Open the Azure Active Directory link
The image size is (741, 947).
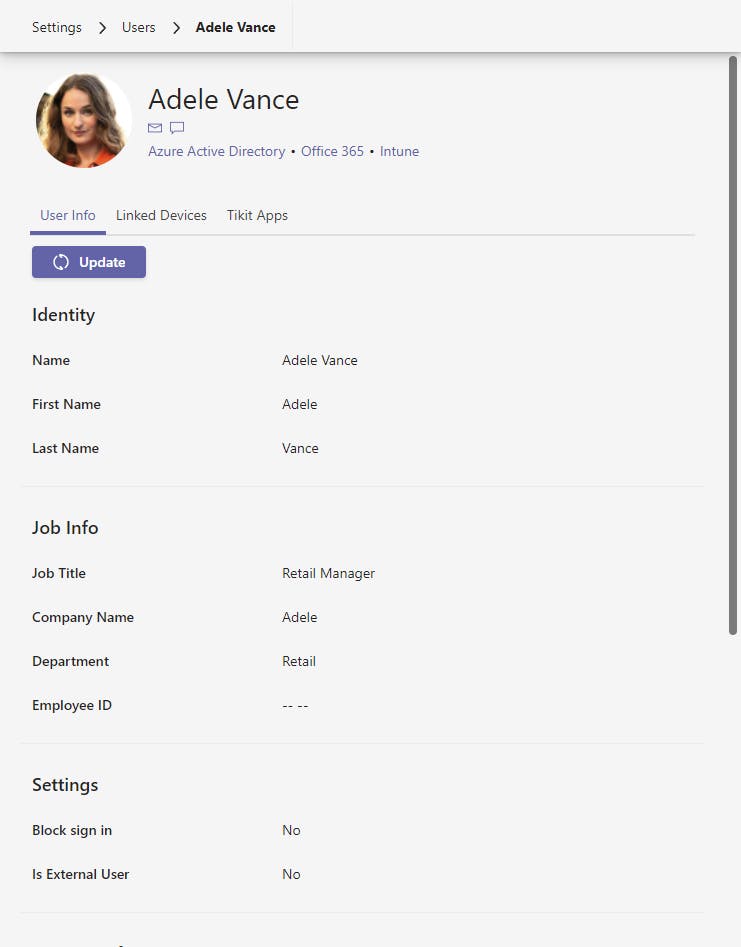(x=217, y=151)
